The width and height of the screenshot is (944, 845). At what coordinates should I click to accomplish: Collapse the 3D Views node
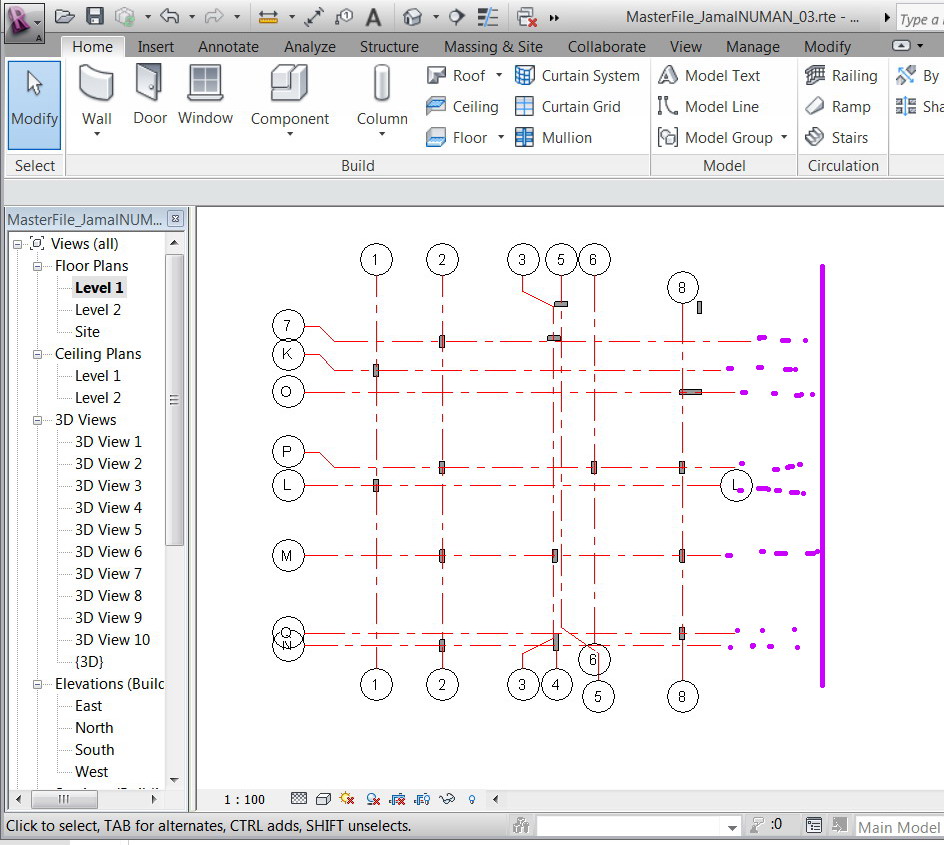(37, 420)
